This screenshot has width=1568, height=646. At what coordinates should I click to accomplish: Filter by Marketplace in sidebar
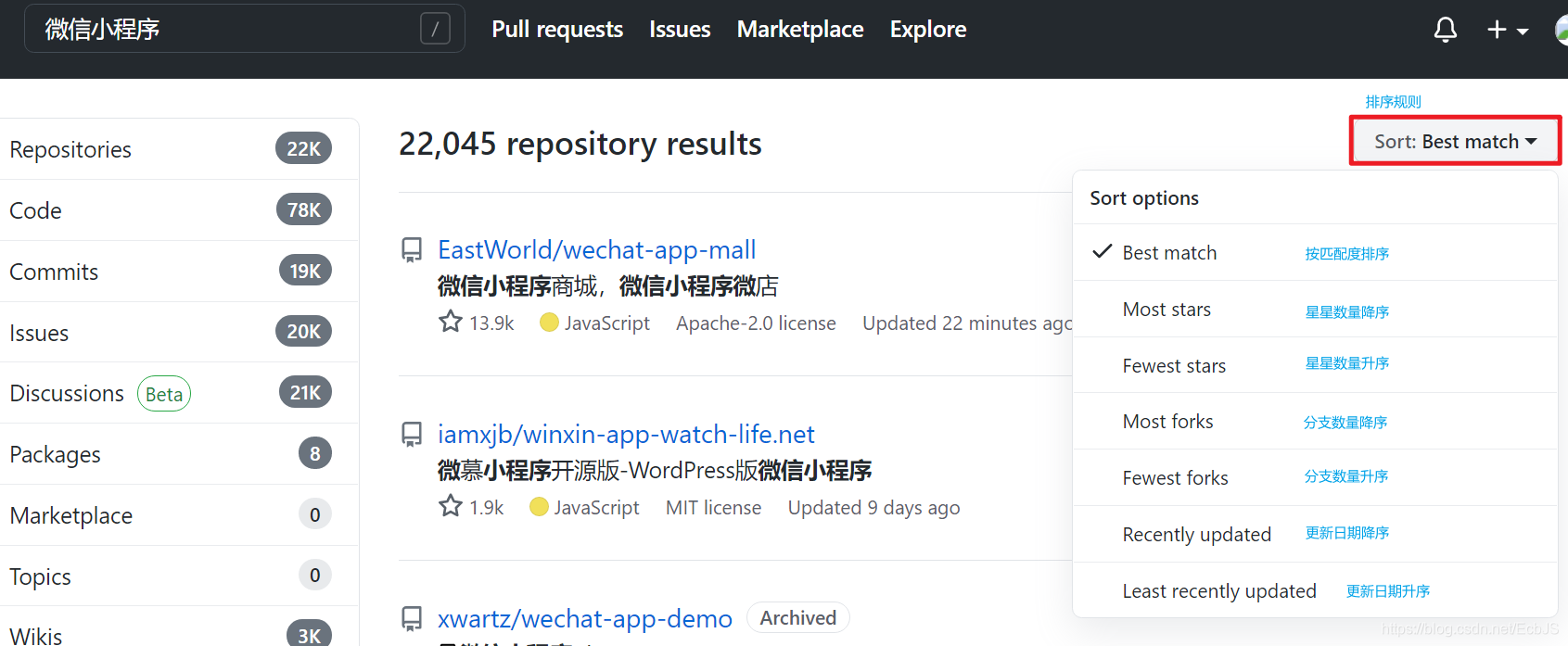click(x=179, y=515)
